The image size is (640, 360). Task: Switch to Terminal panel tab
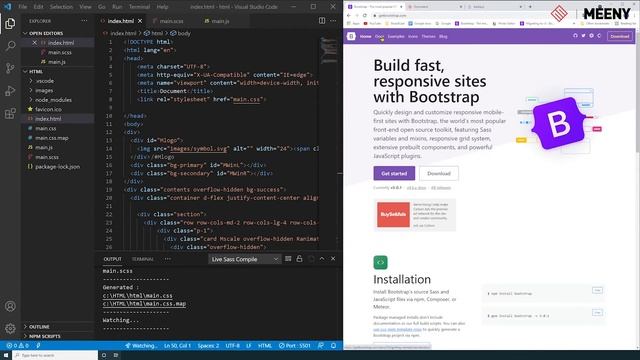142,259
